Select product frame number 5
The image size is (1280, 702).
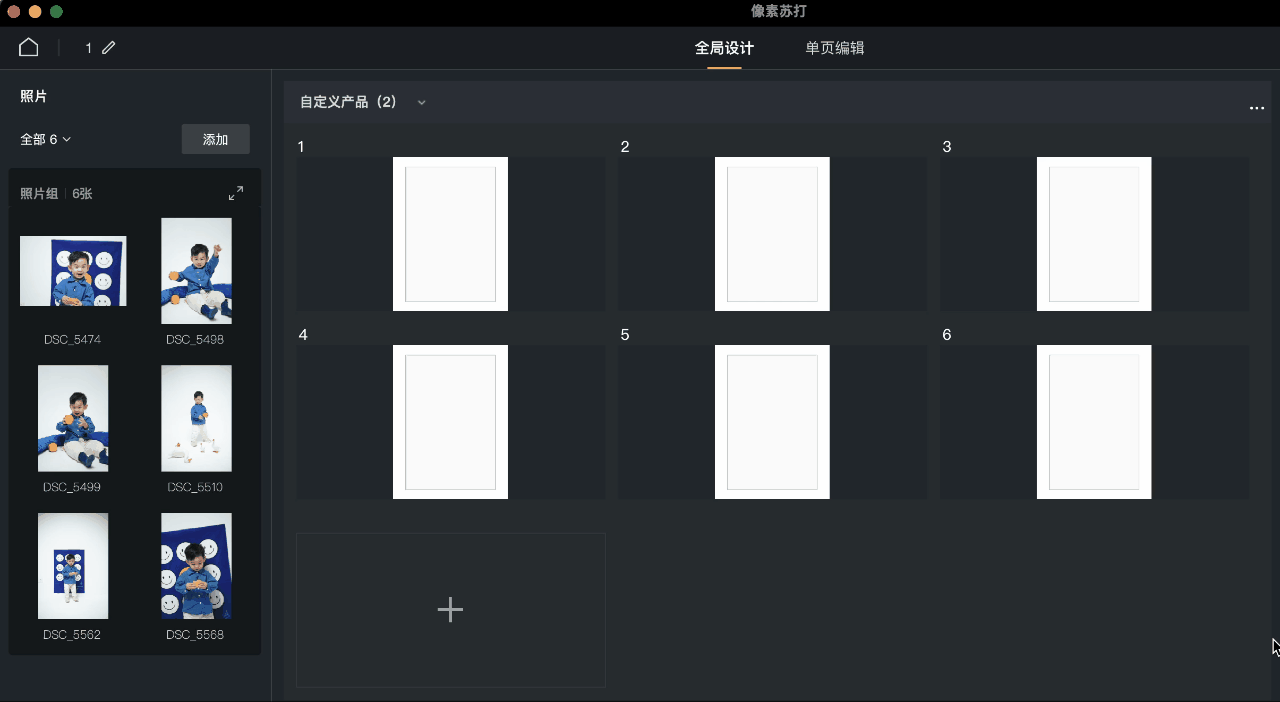point(772,421)
